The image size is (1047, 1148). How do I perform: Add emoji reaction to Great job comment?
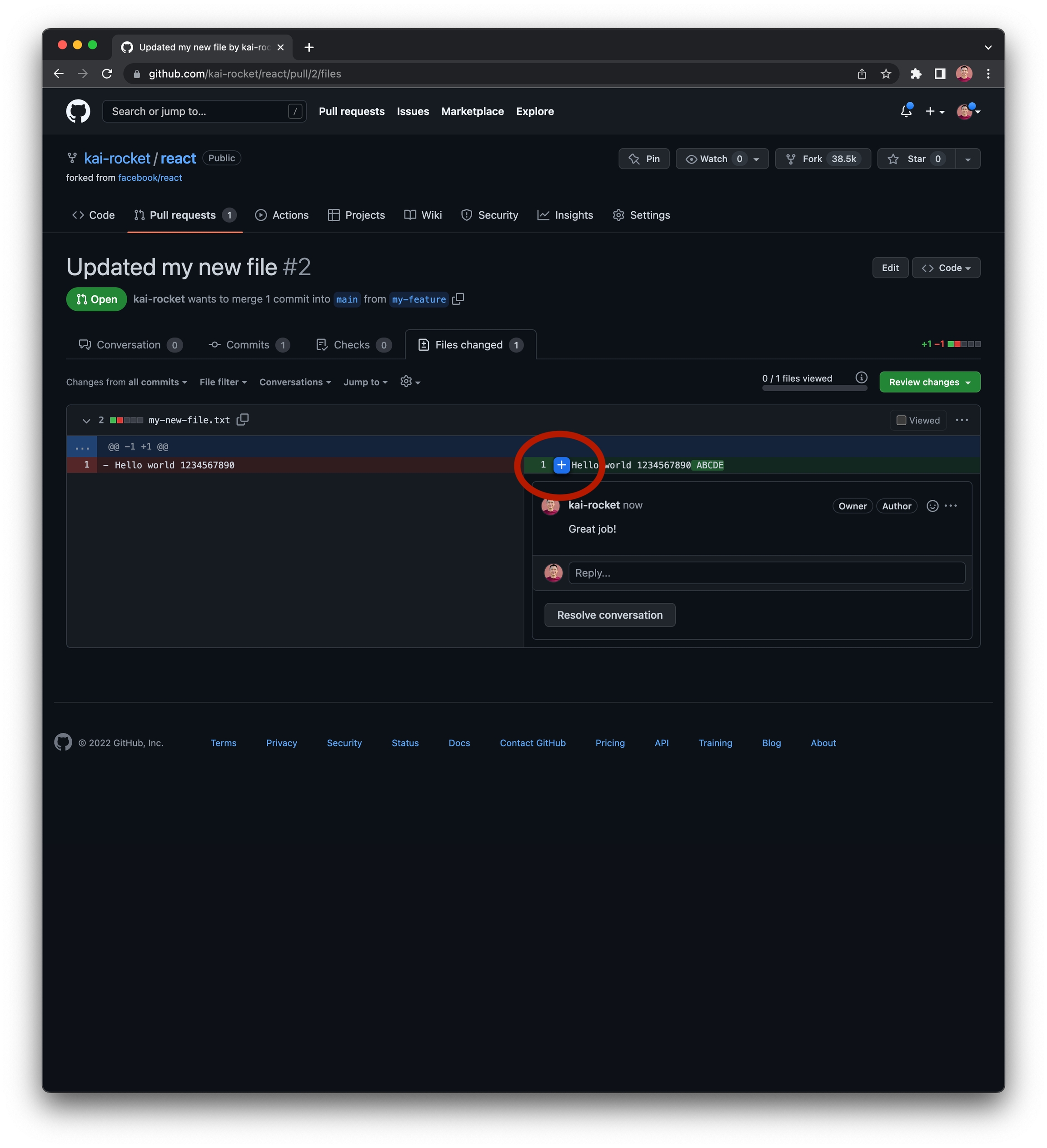(932, 506)
